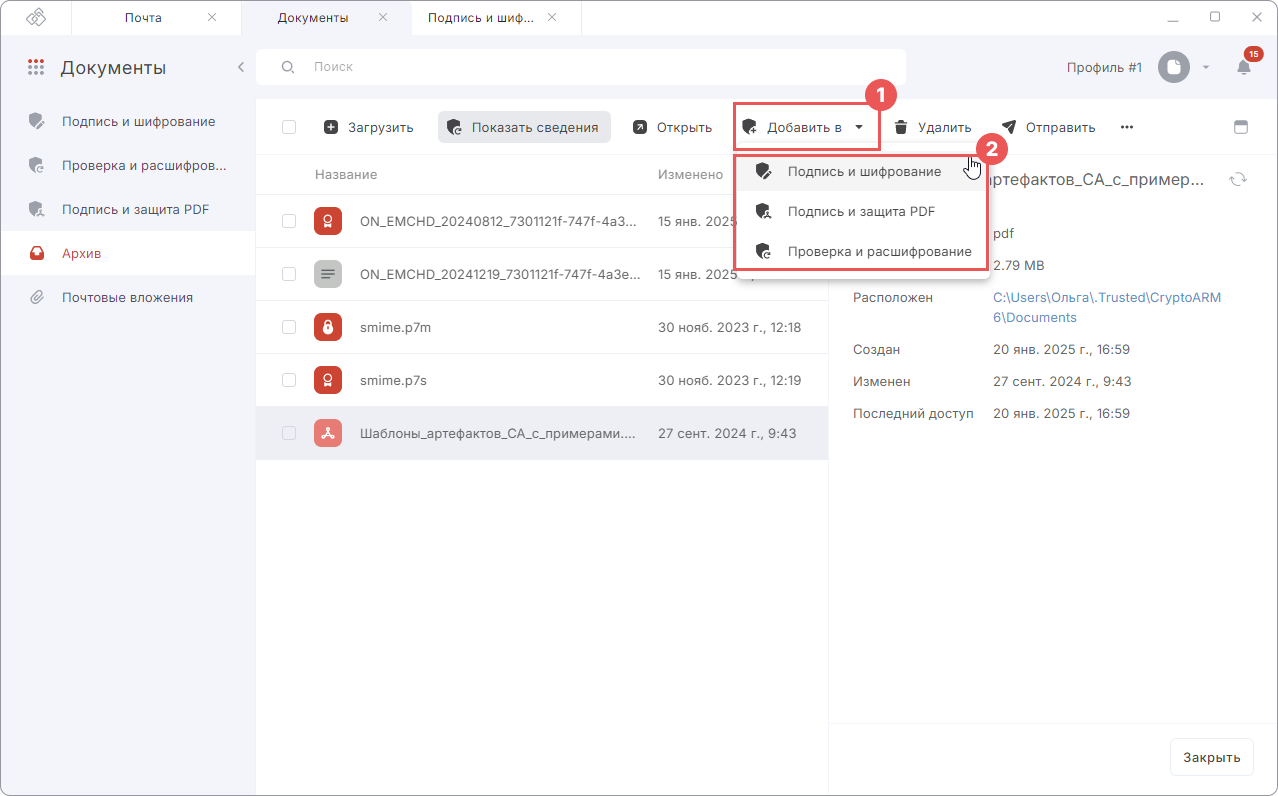The image size is (1278, 796).
Task: Open the profile avatar icon
Action: [x=1174, y=68]
